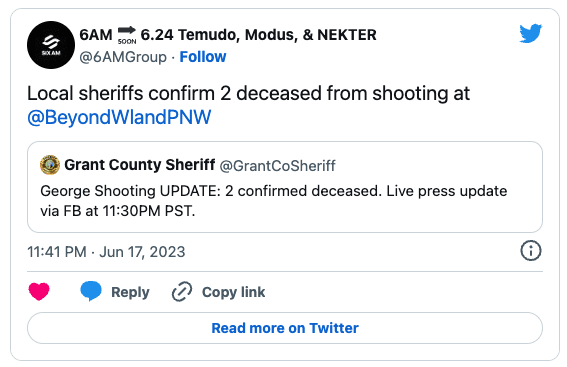Open the 6AM profile avatar

coord(51,45)
